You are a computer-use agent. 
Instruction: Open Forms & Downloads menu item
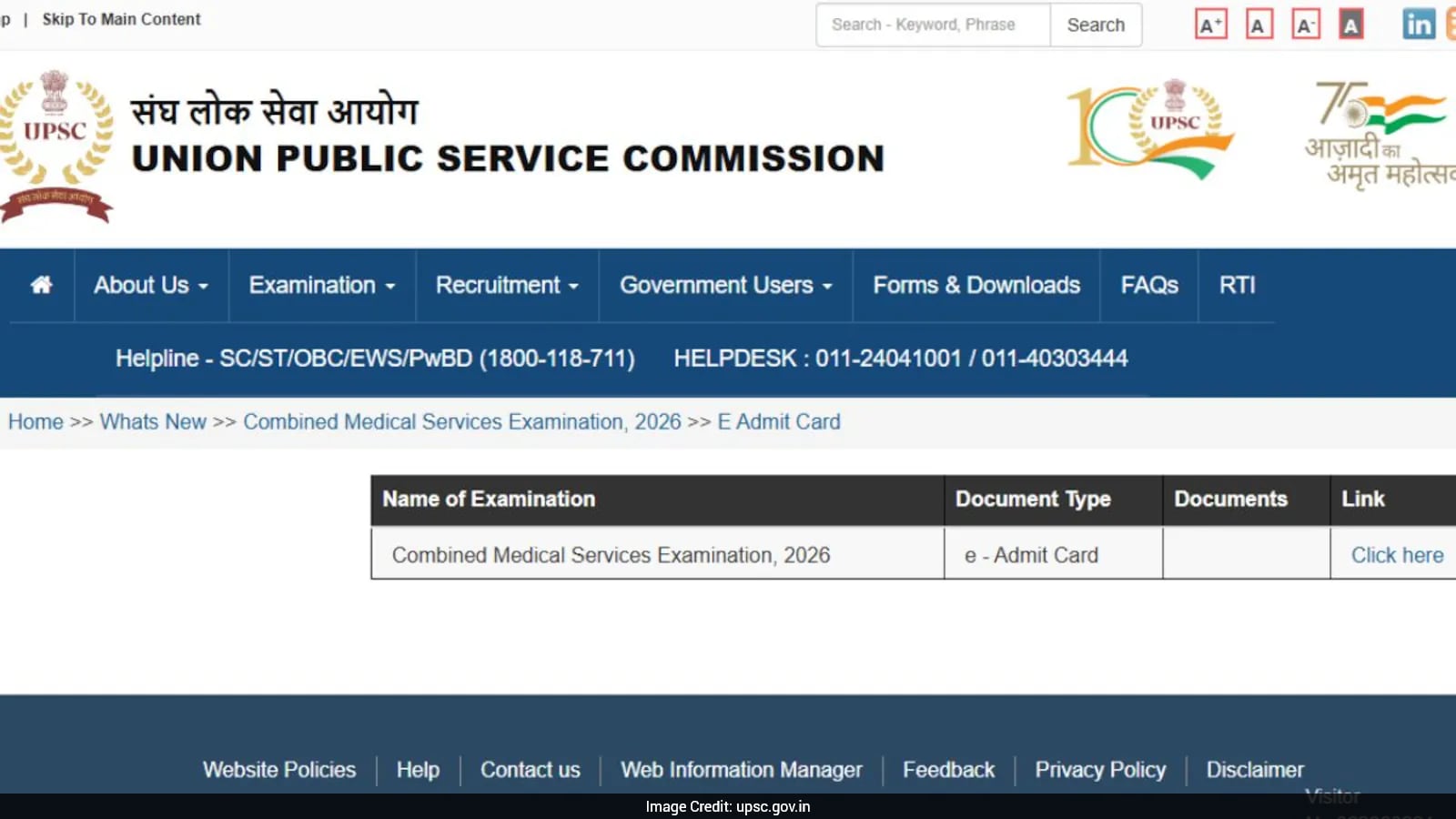point(976,285)
